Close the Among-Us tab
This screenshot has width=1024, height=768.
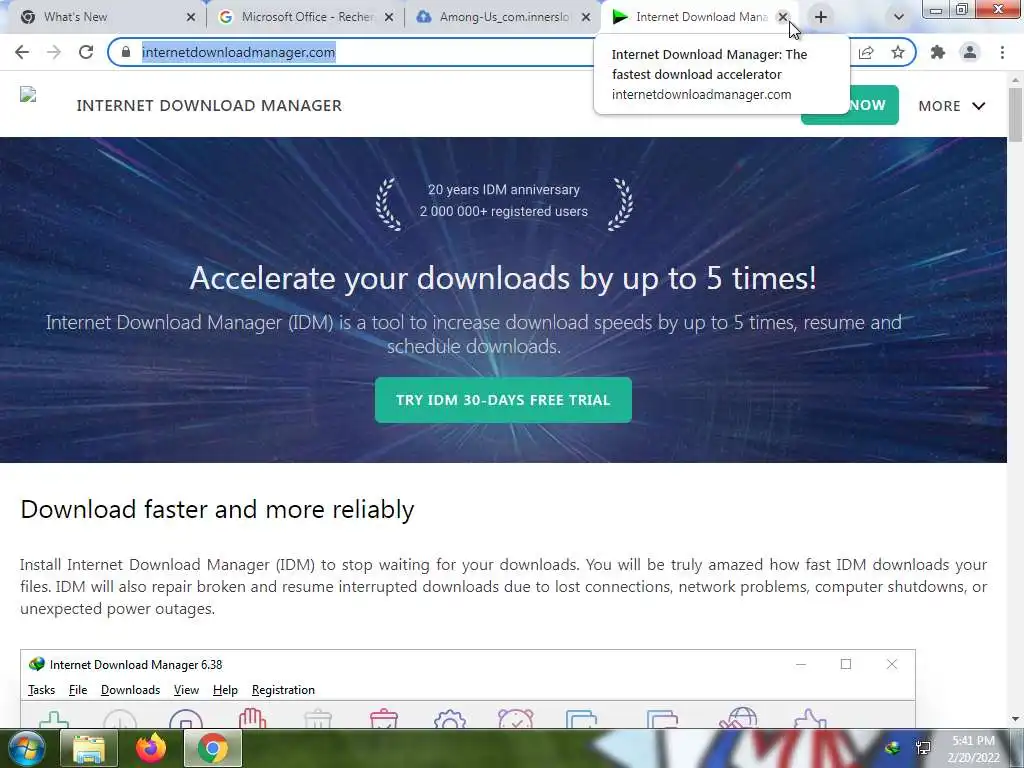(586, 17)
